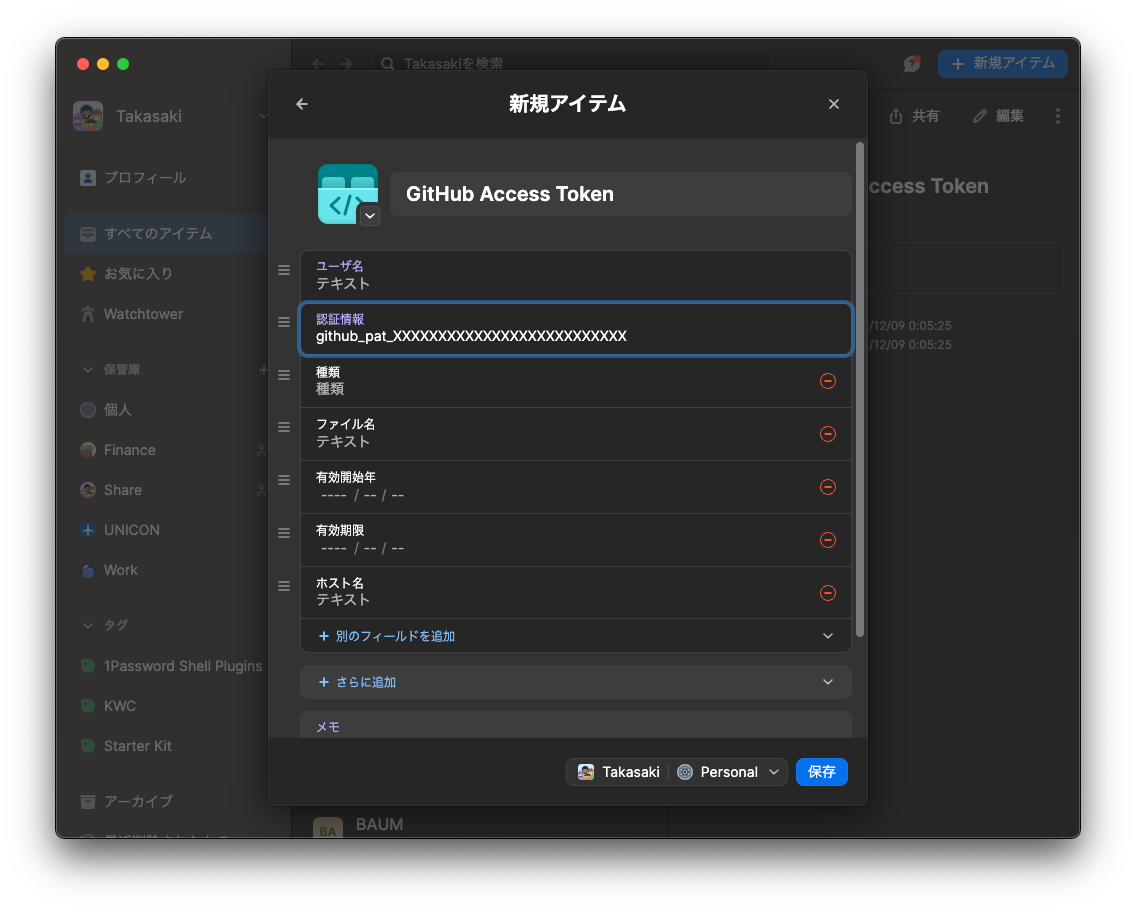Grab the 種類 row reorder handle
1136x912 pixels.
point(284,375)
